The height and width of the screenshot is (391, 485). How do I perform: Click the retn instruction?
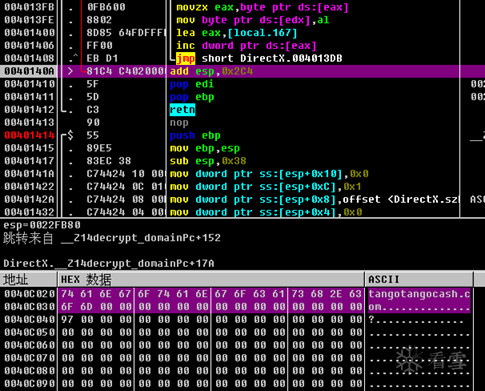(x=182, y=110)
